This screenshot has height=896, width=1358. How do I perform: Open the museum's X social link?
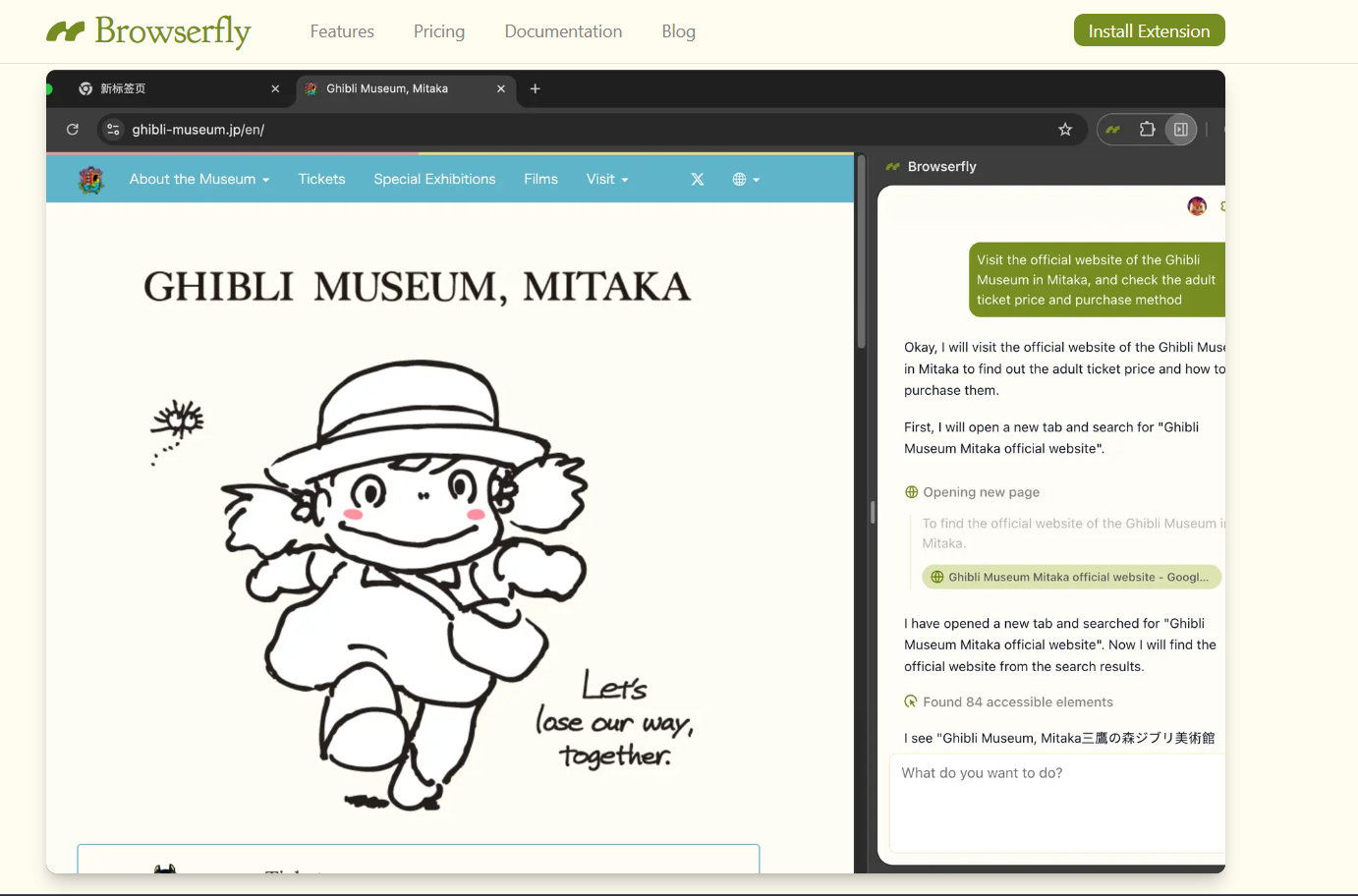point(698,179)
